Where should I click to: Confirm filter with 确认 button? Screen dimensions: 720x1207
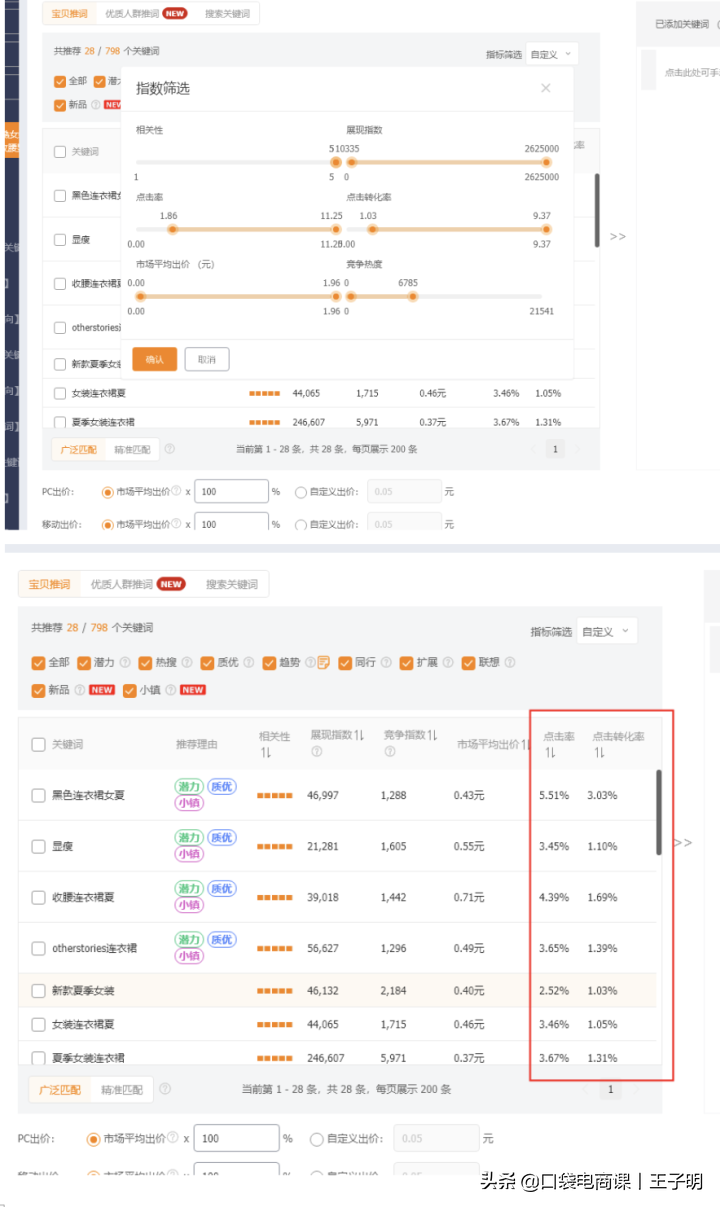(x=154, y=359)
